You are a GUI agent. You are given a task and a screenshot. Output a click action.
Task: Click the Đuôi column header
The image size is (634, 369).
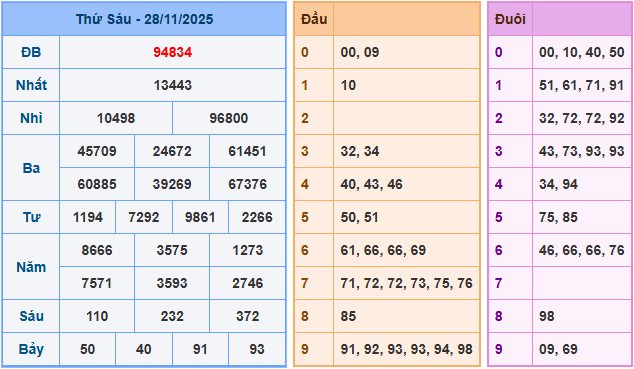510,19
